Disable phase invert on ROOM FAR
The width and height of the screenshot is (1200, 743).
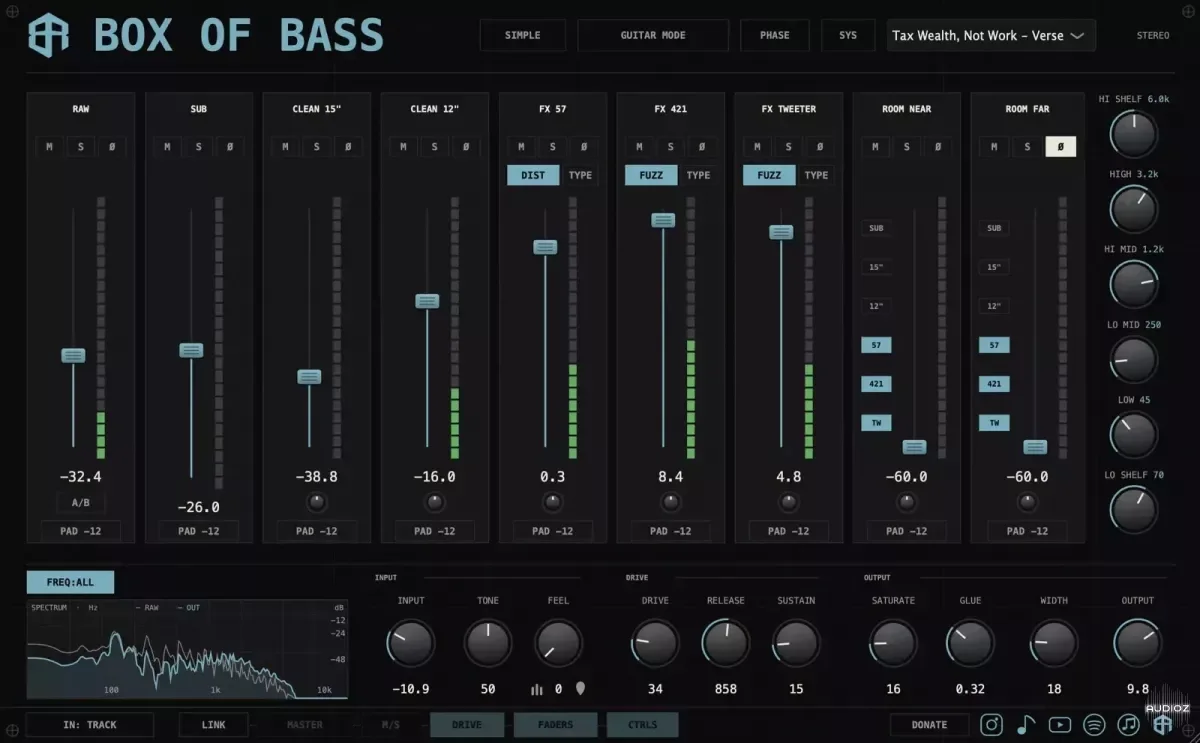[1061, 147]
